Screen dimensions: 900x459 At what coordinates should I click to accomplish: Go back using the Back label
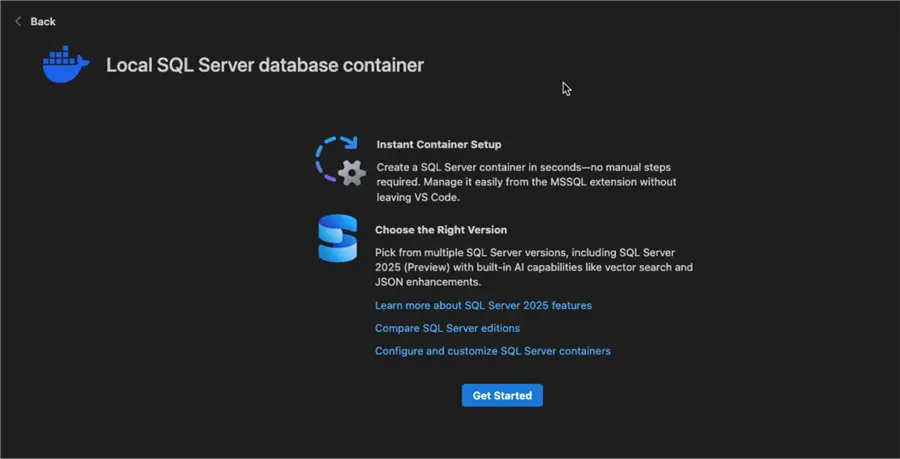tap(43, 21)
